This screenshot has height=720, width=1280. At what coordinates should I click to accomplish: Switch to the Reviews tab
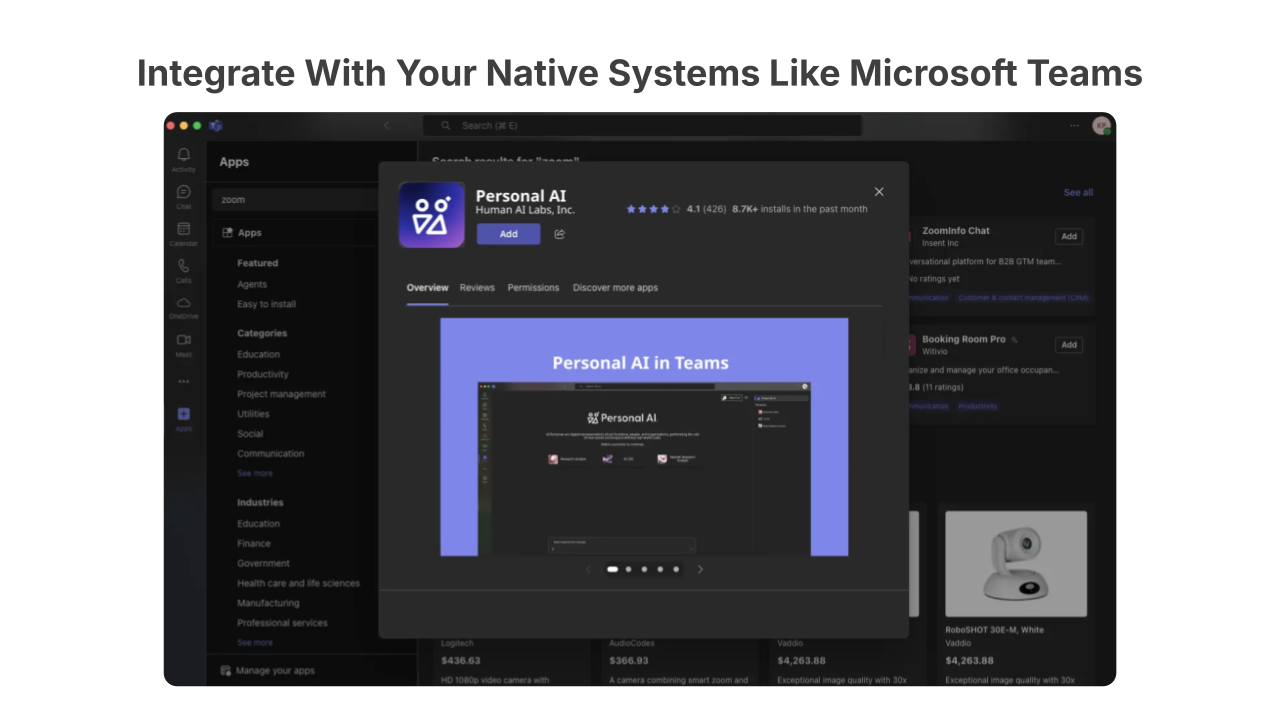tap(477, 287)
